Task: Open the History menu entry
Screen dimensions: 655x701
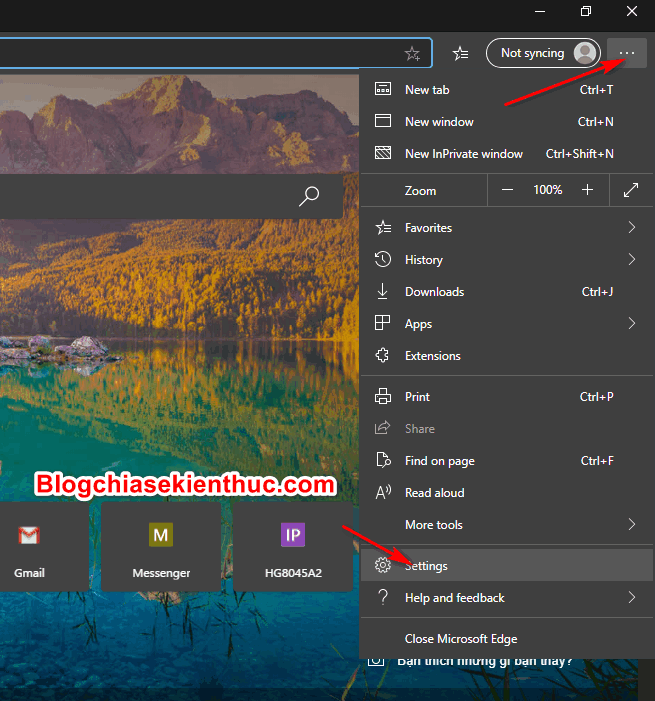Action: [506, 259]
